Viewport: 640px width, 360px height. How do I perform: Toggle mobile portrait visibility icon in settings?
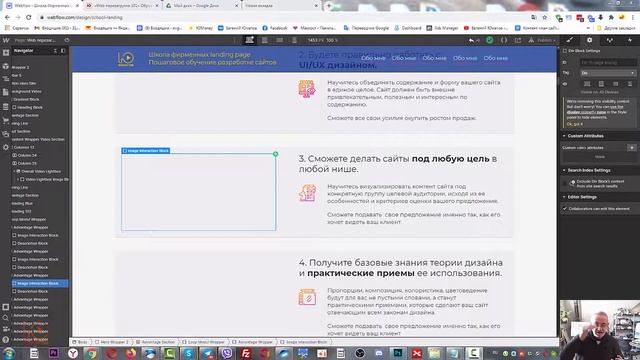pos(630,84)
